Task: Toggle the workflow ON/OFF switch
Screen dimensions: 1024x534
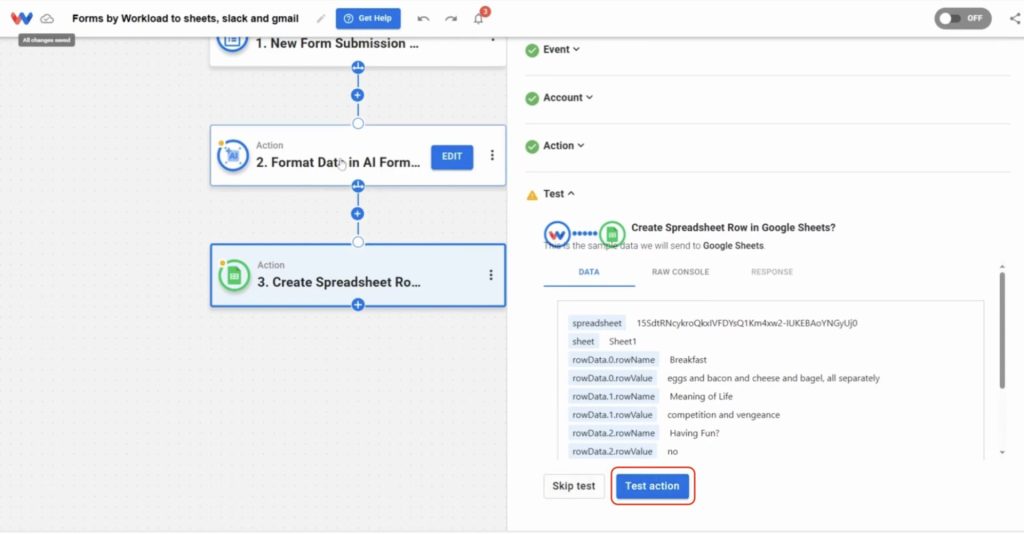Action: pyautogui.click(x=963, y=18)
